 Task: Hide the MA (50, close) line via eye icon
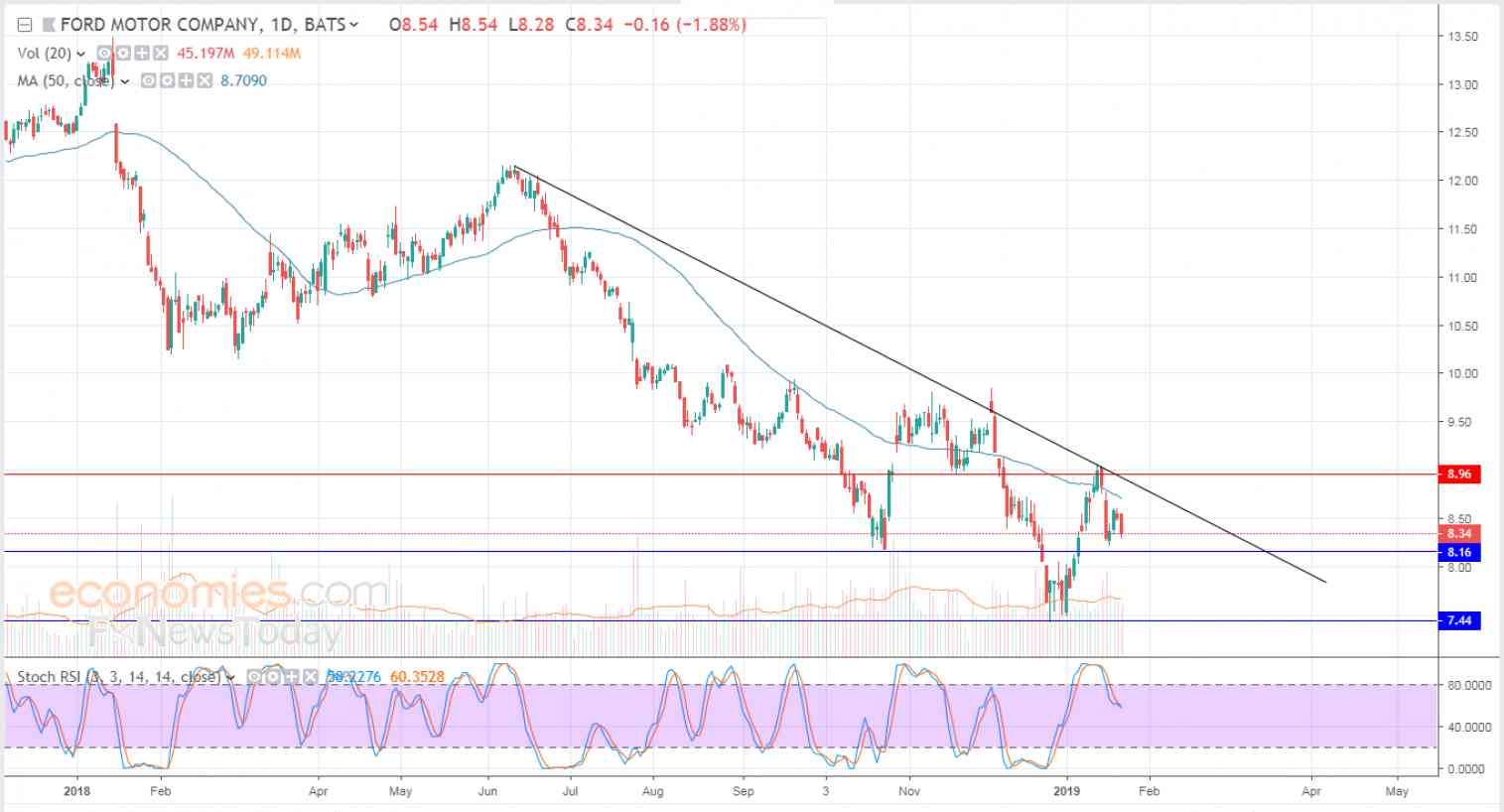pyautogui.click(x=148, y=80)
